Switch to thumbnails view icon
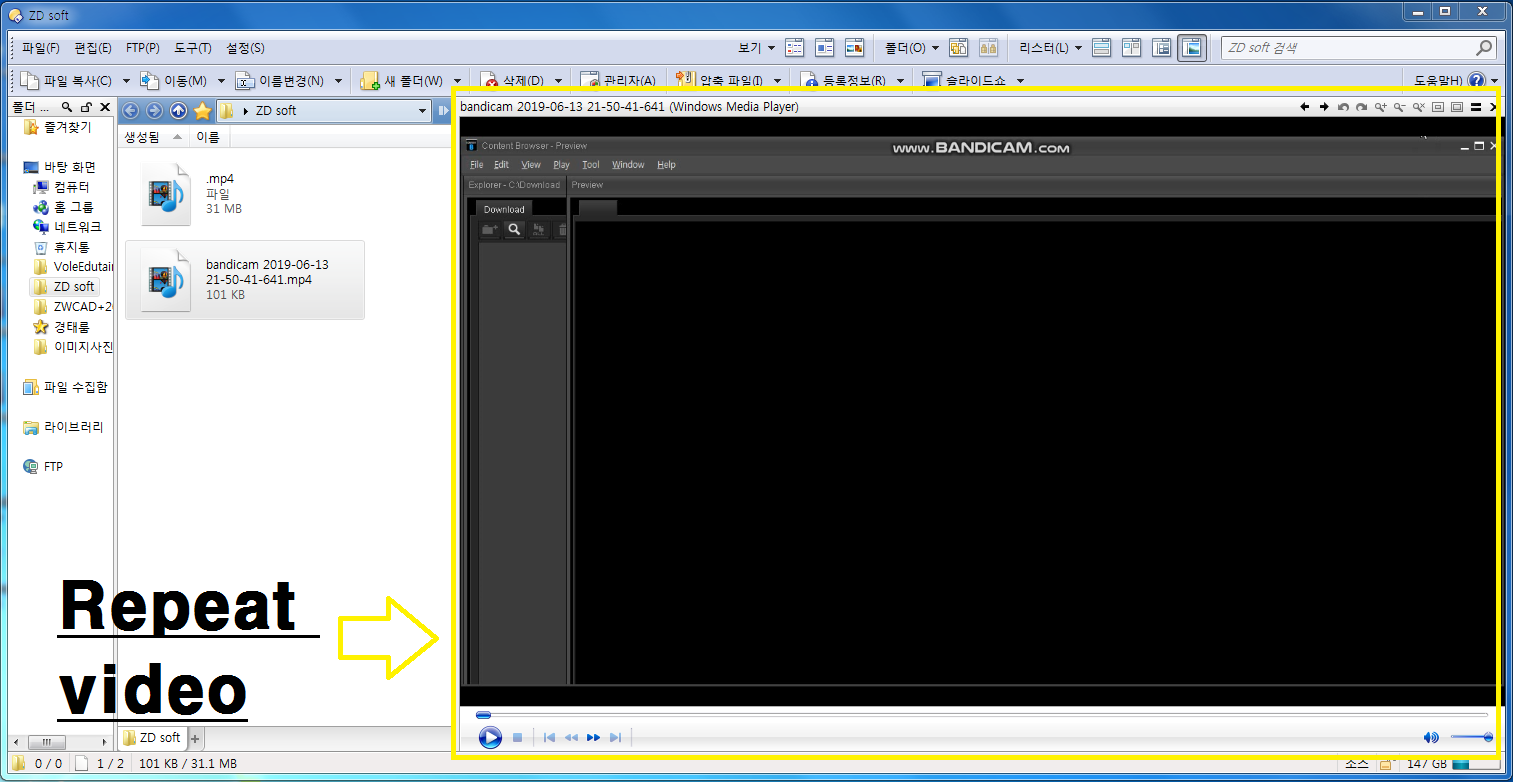 click(x=855, y=48)
